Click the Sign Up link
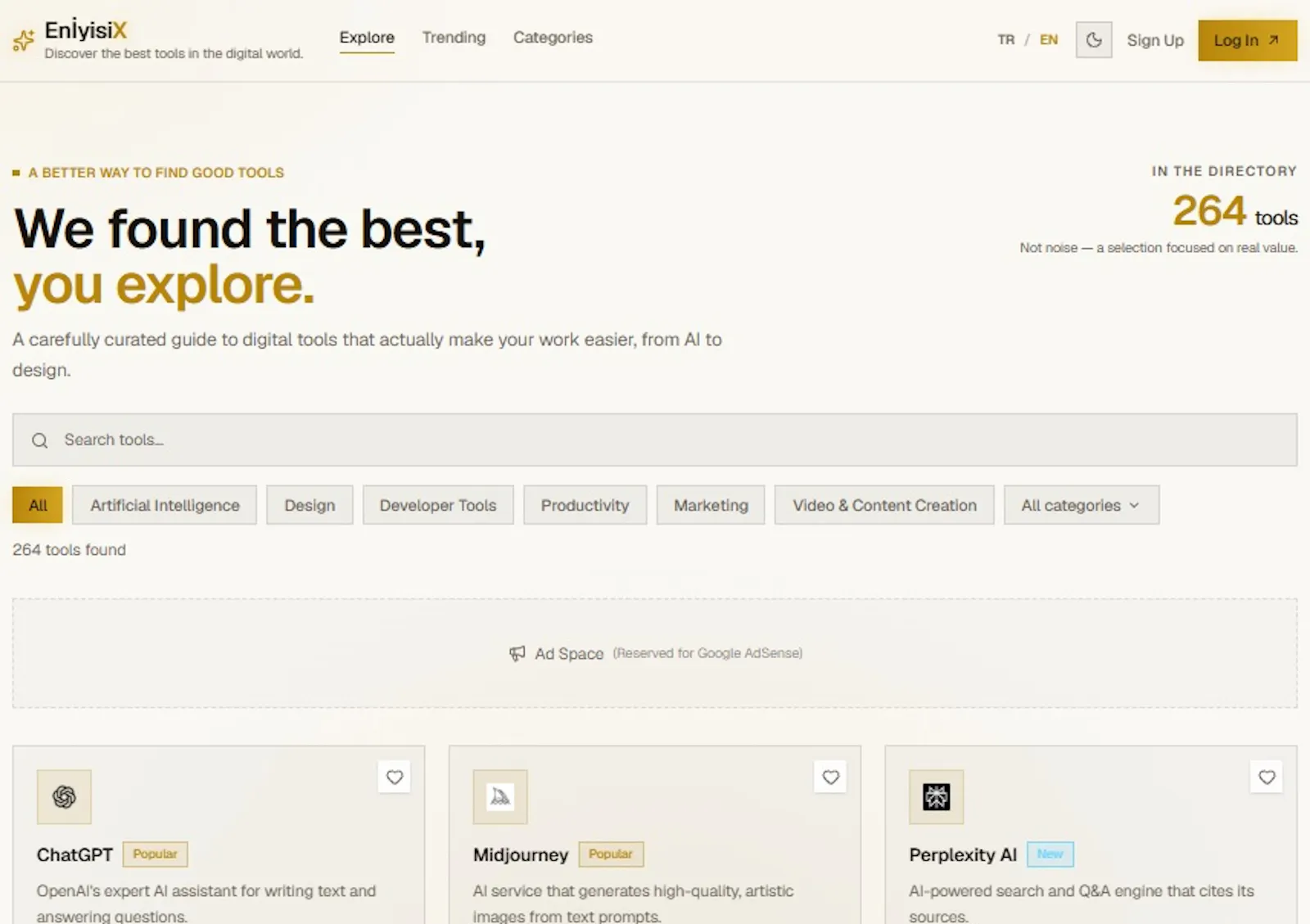Screen dimensions: 1310x924 point(1155,40)
